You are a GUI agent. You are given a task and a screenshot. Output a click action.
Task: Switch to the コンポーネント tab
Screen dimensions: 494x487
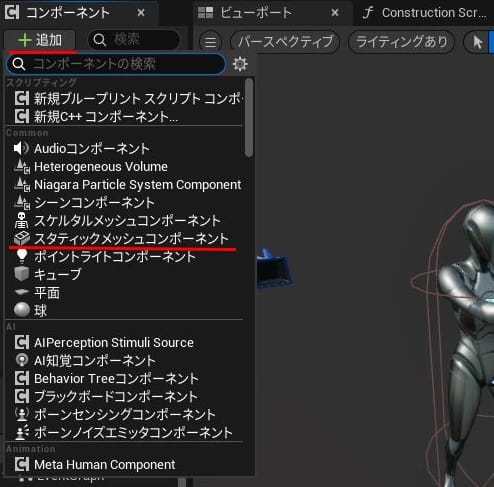[x=68, y=13]
